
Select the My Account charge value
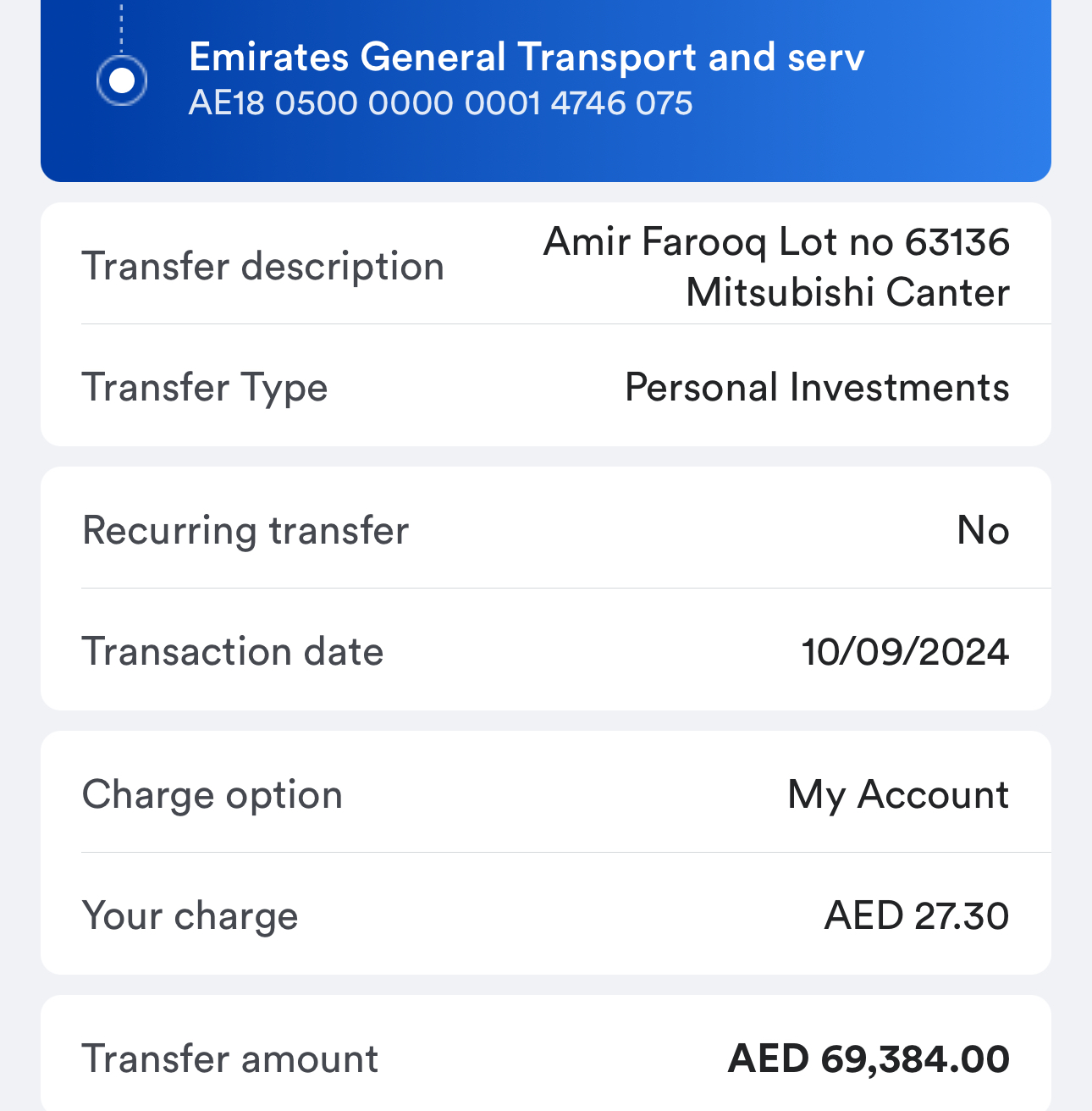pos(898,795)
